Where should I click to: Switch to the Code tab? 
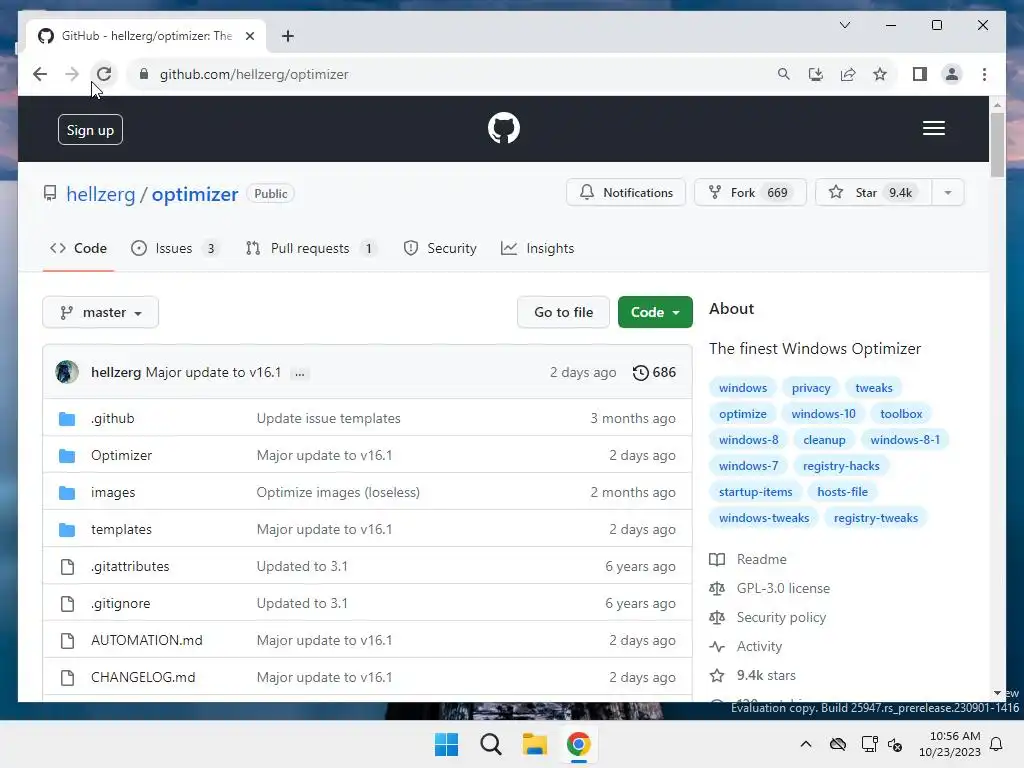78,248
